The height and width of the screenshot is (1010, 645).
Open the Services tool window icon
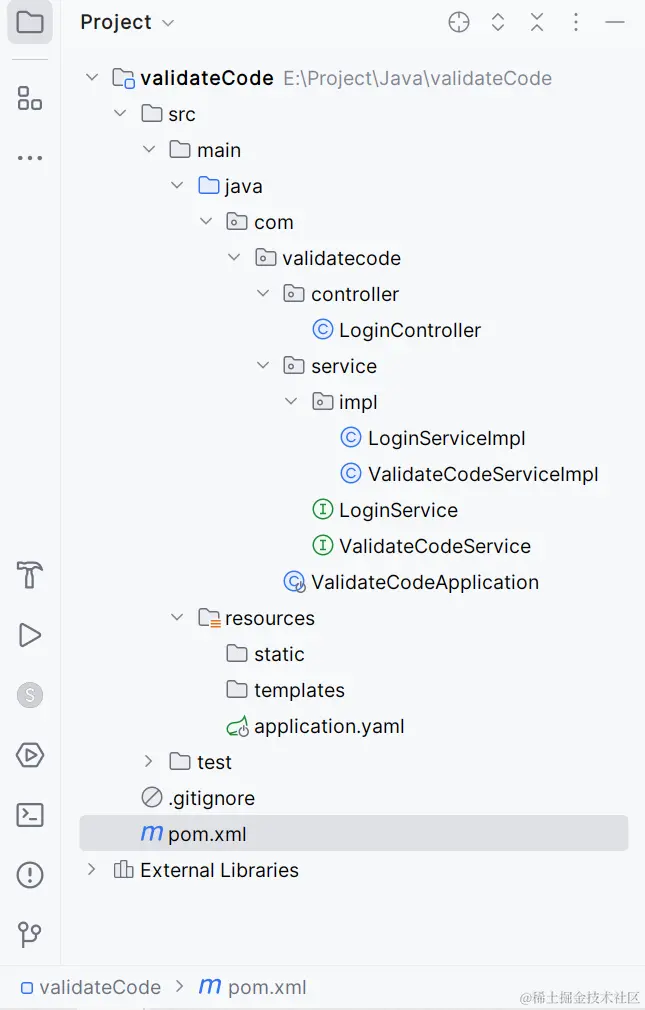point(30,755)
